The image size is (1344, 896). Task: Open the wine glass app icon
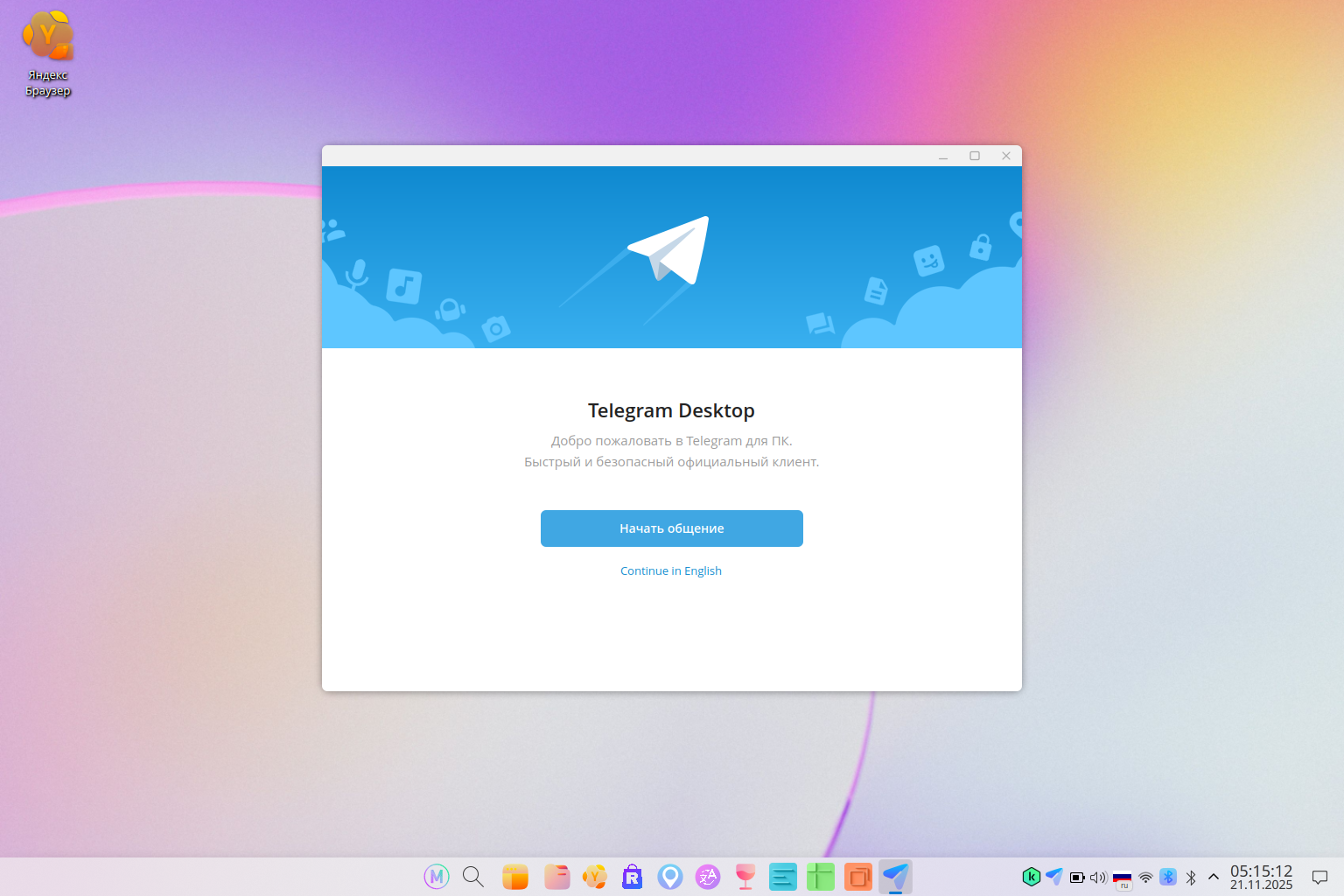(x=745, y=876)
